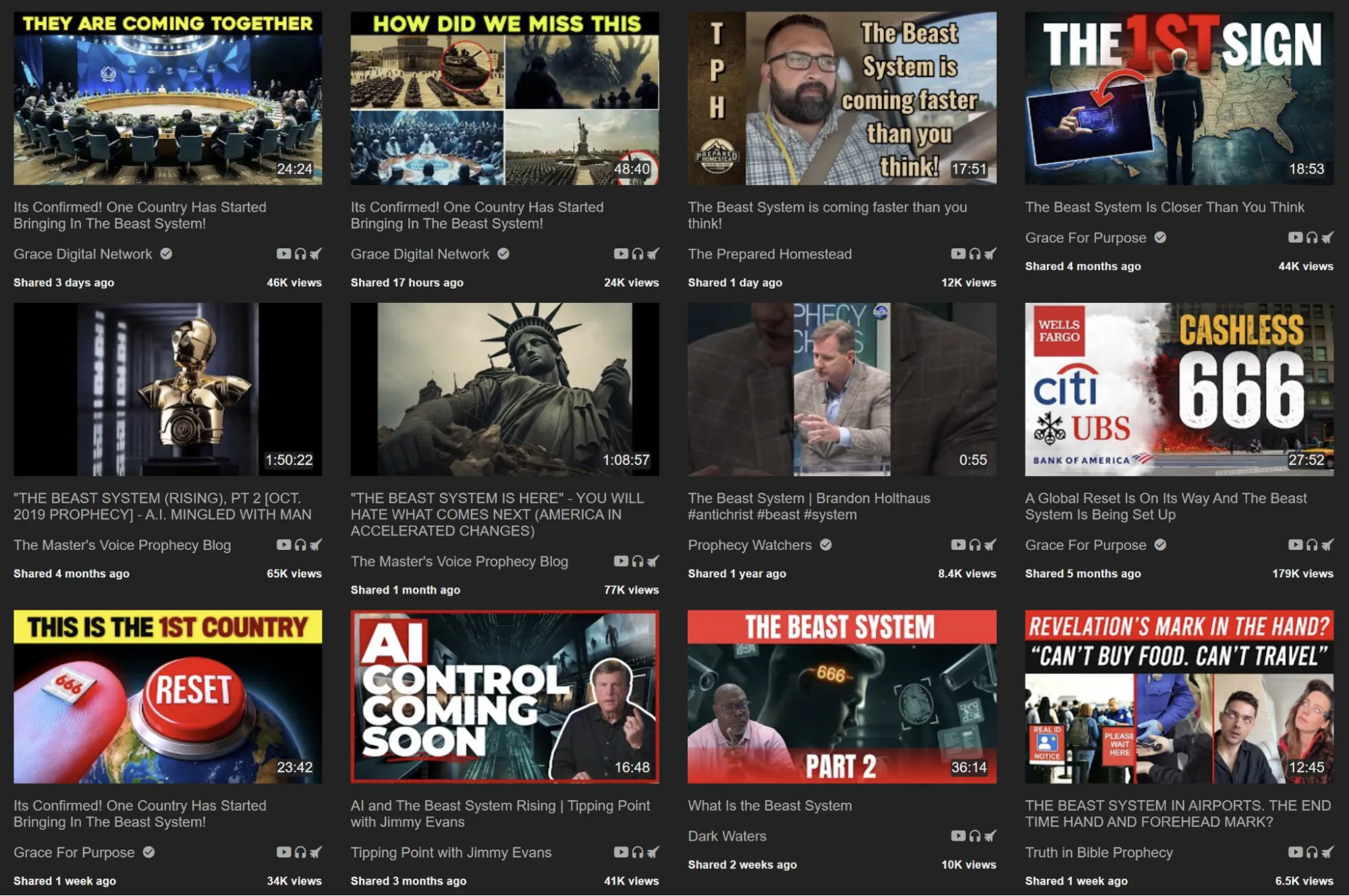Click the headphones audio icon beside Dark Waters

tap(974, 836)
